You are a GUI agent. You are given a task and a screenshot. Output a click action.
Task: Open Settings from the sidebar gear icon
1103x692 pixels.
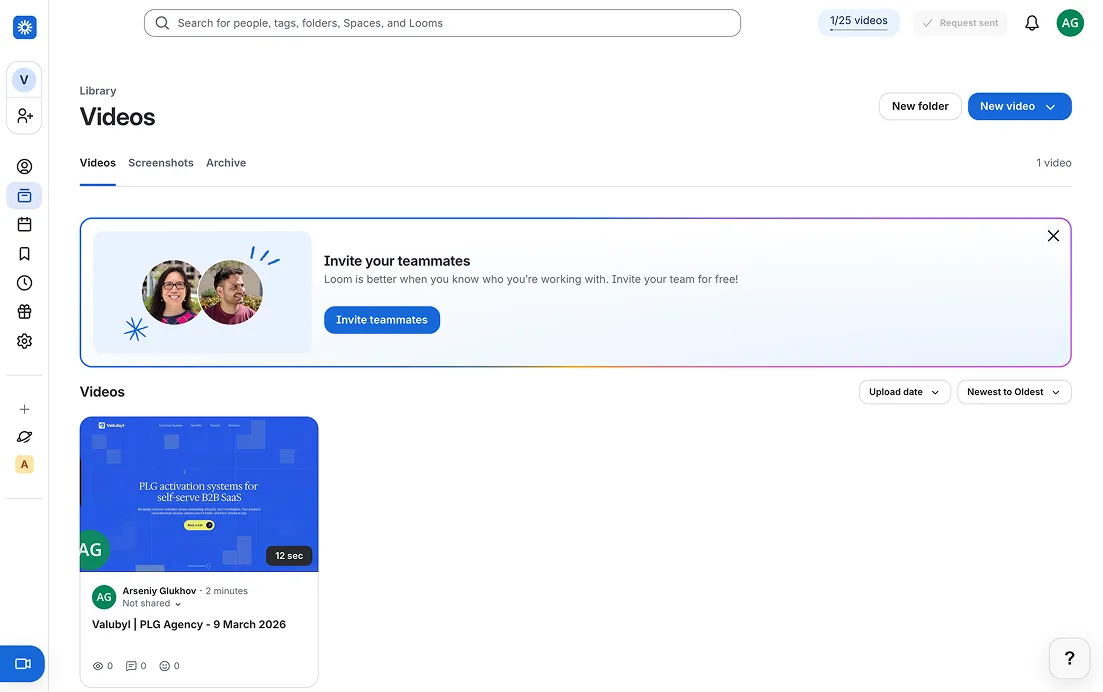tap(24, 340)
